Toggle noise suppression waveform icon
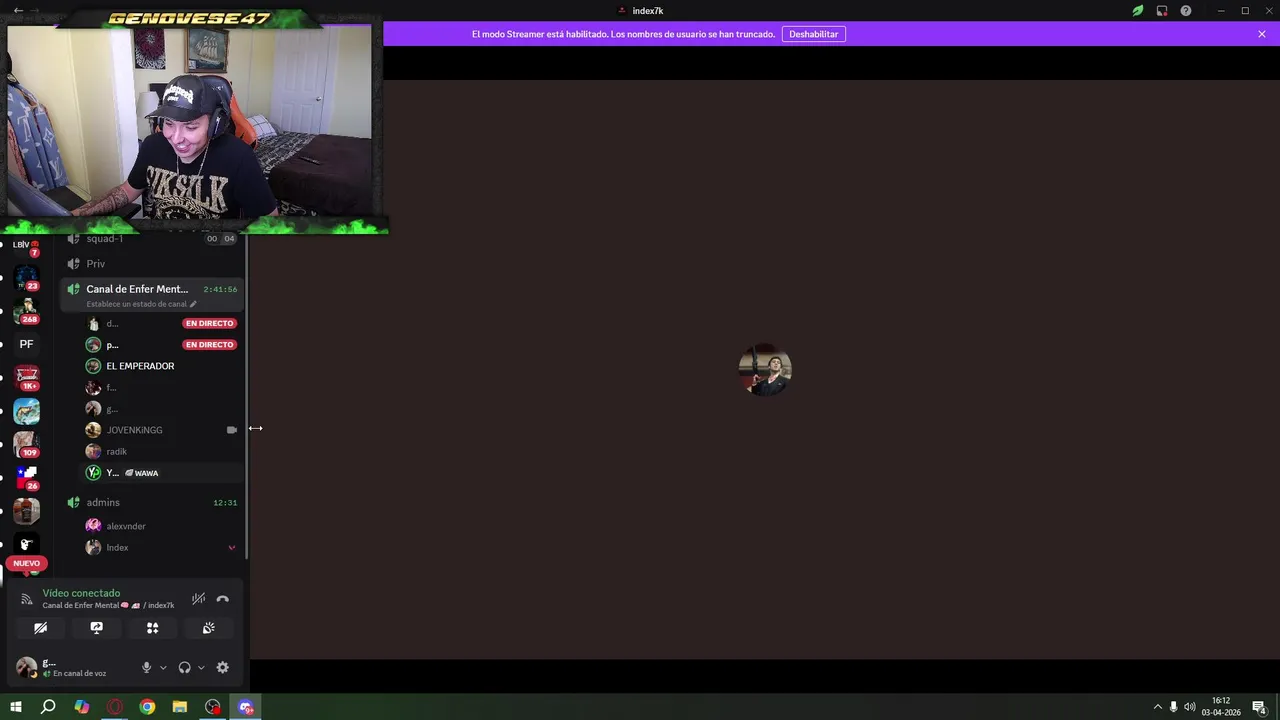1280x720 pixels. [198, 599]
